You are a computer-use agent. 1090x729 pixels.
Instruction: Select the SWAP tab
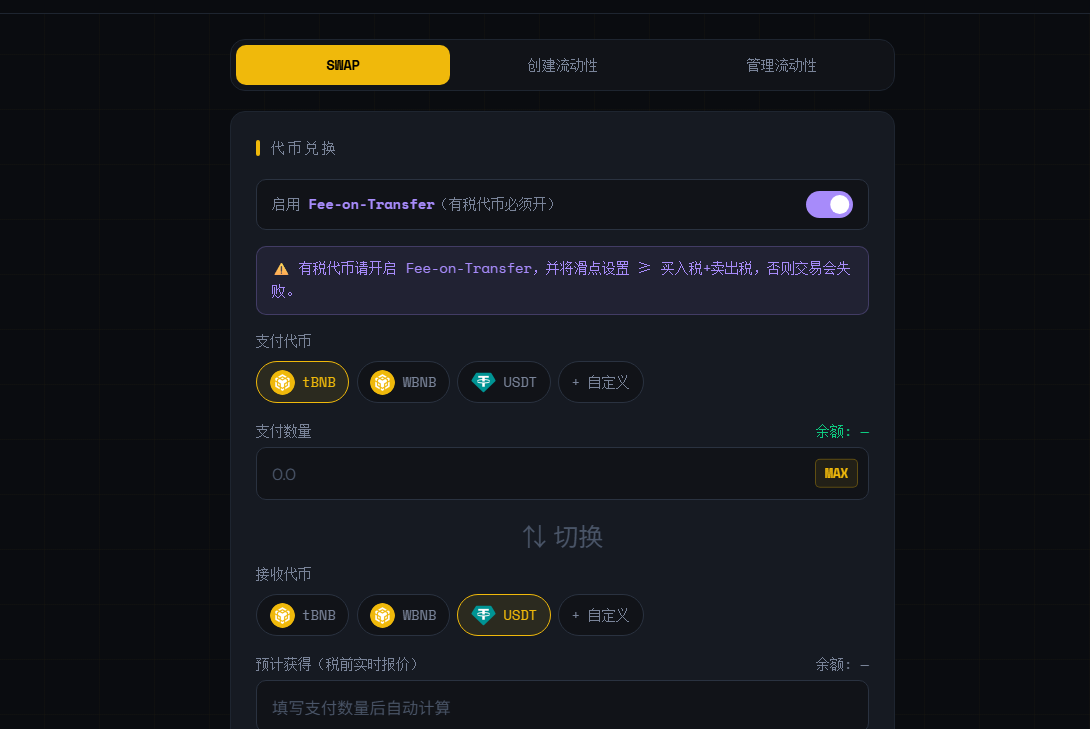tap(343, 65)
